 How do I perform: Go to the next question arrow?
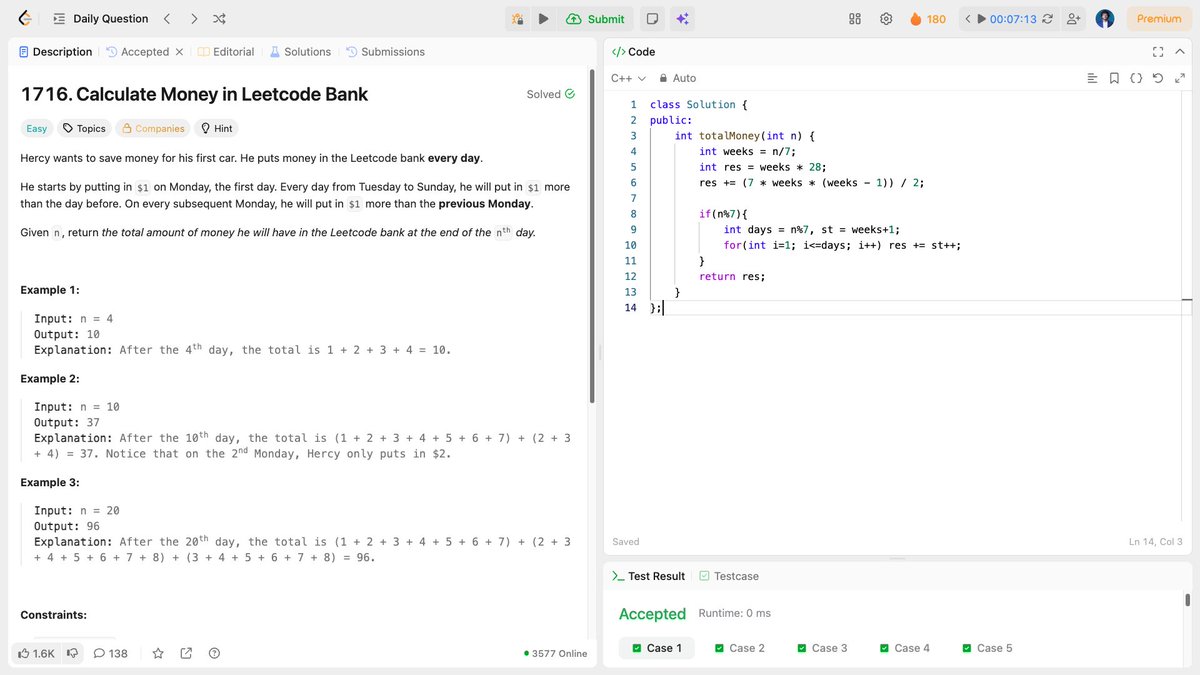tap(194, 19)
